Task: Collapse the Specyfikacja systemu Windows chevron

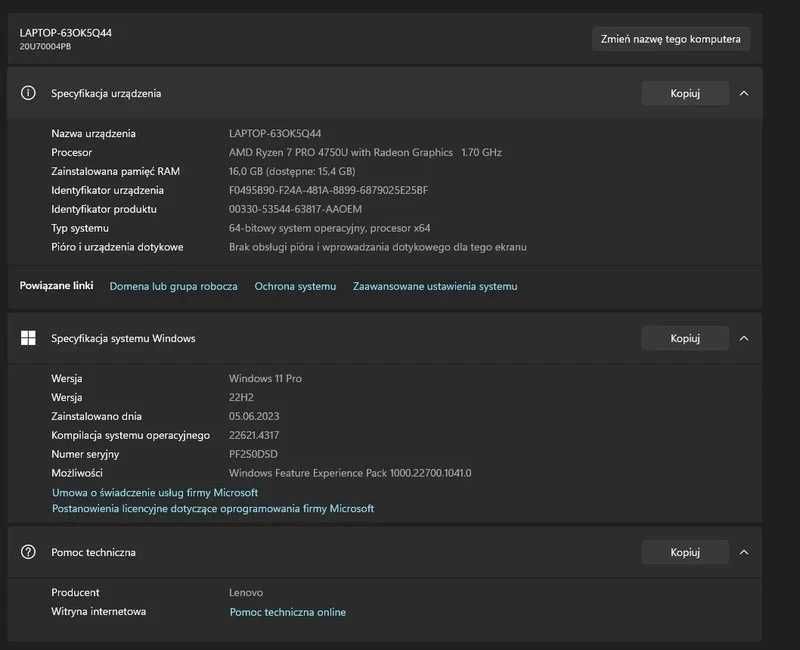Action: point(744,338)
